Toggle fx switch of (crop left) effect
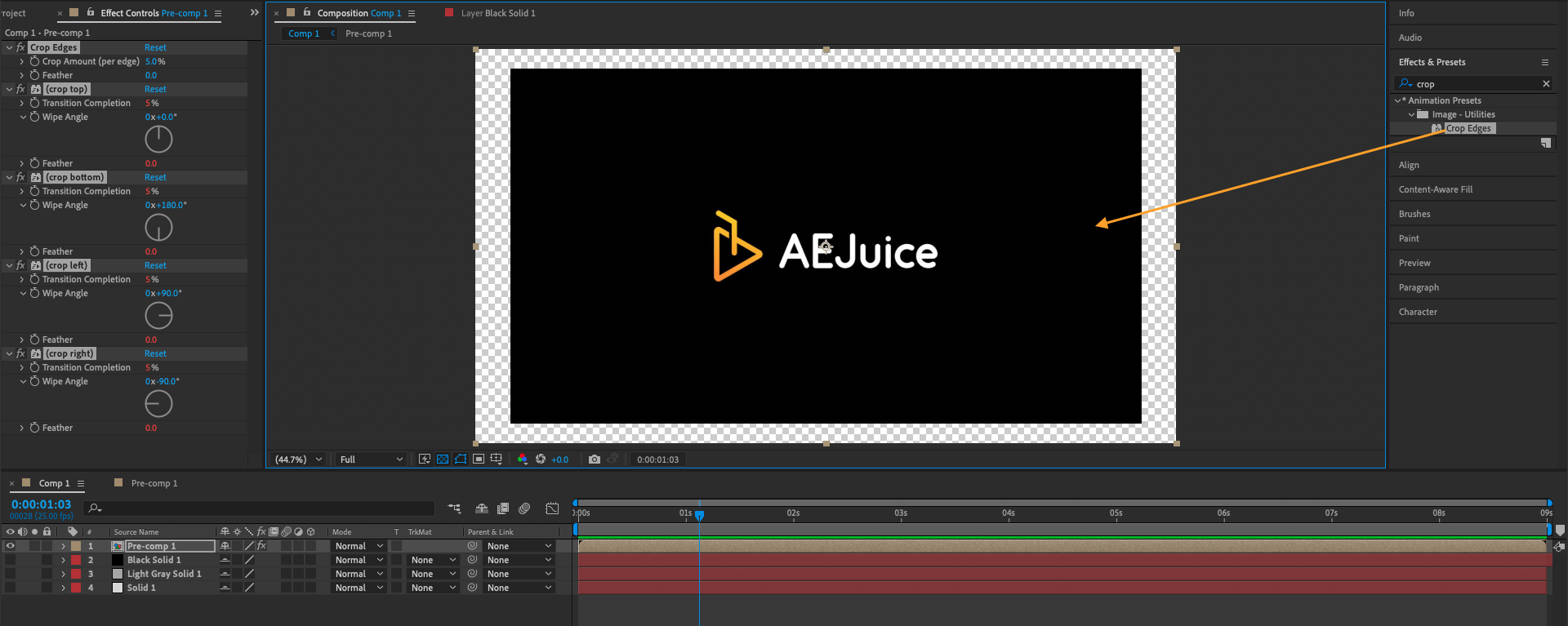1568x626 pixels. pos(20,265)
